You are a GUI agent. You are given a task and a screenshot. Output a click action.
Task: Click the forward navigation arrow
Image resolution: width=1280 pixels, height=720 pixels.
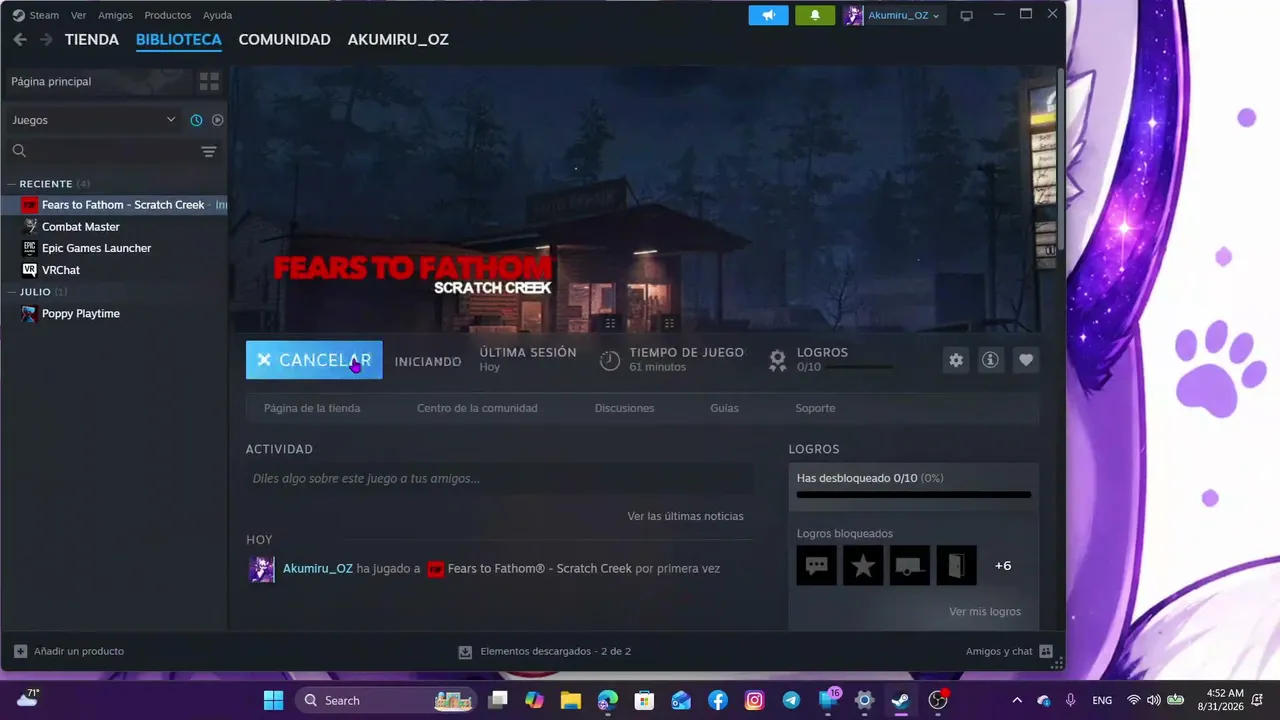[x=45, y=40]
